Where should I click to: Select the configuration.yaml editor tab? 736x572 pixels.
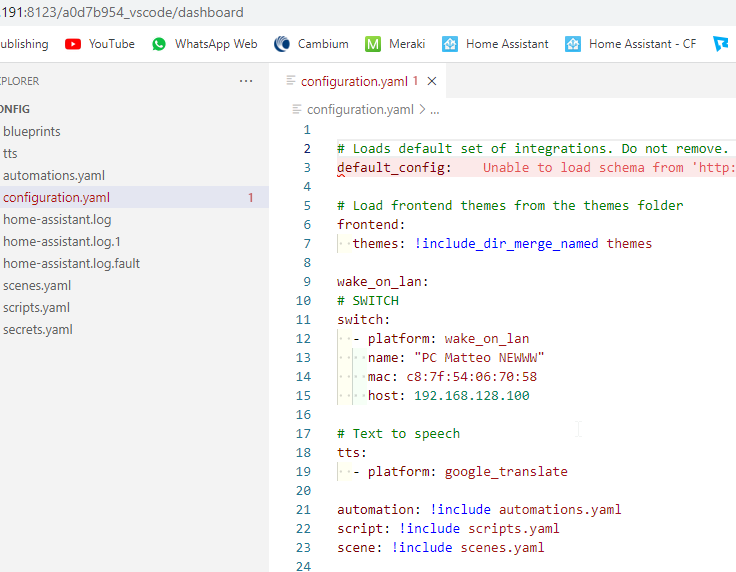[x=351, y=81]
